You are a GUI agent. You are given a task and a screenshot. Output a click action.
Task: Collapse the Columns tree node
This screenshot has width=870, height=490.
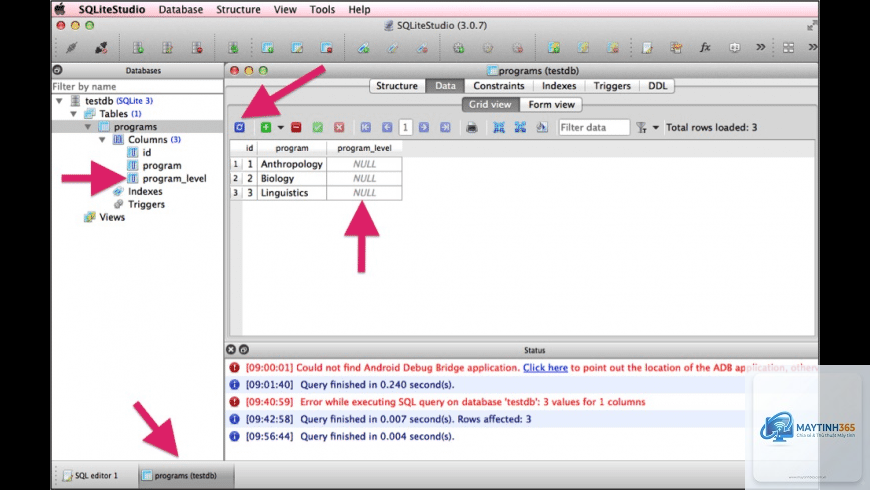click(x=102, y=139)
